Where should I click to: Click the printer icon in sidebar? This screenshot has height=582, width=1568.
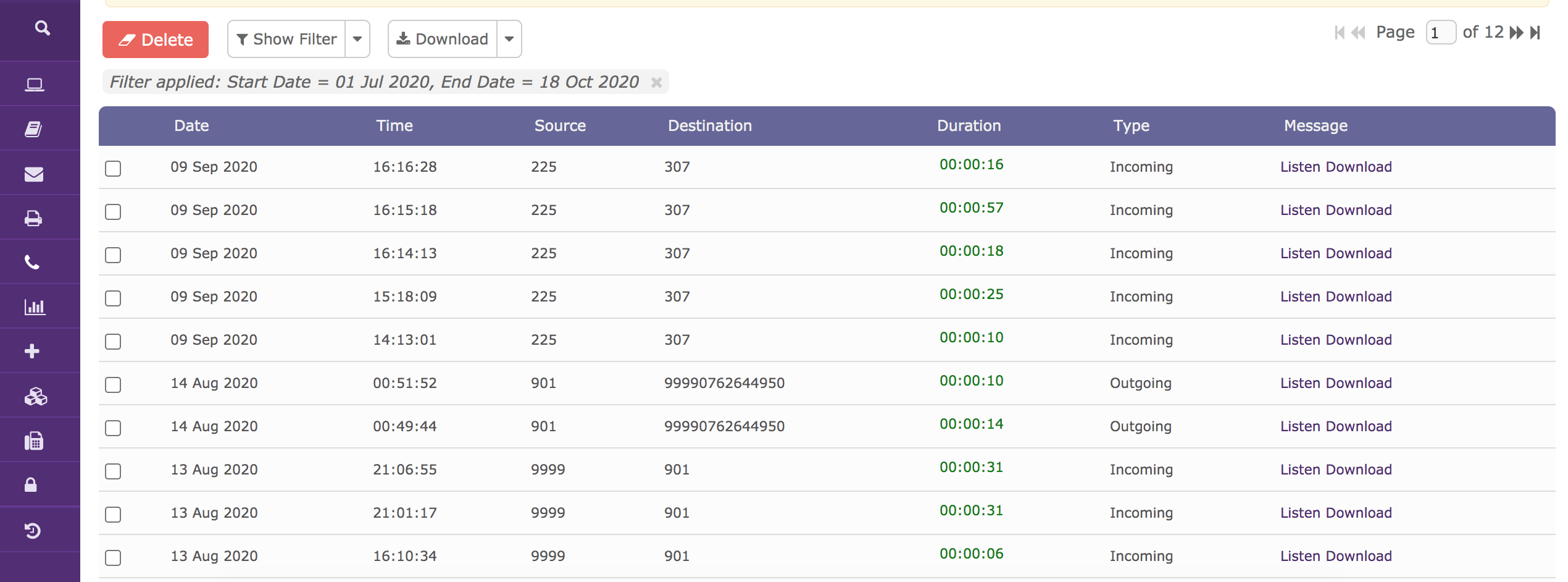34,219
